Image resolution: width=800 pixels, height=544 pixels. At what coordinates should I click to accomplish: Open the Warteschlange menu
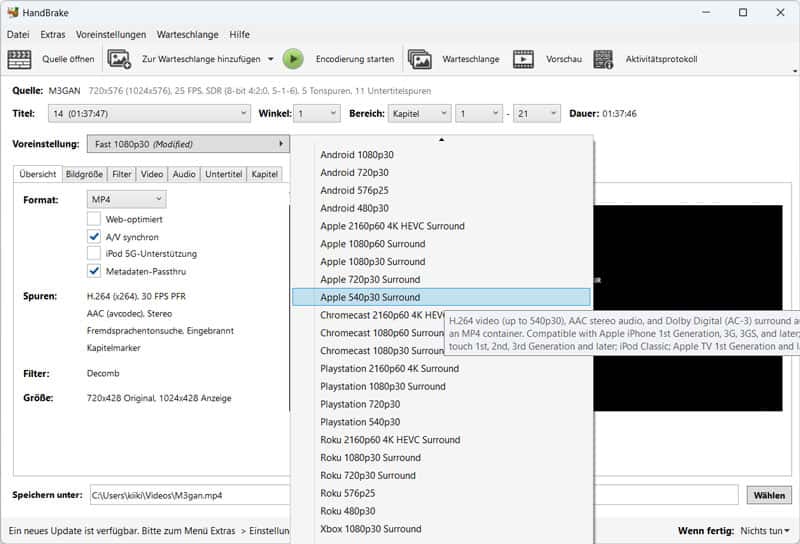[187, 34]
